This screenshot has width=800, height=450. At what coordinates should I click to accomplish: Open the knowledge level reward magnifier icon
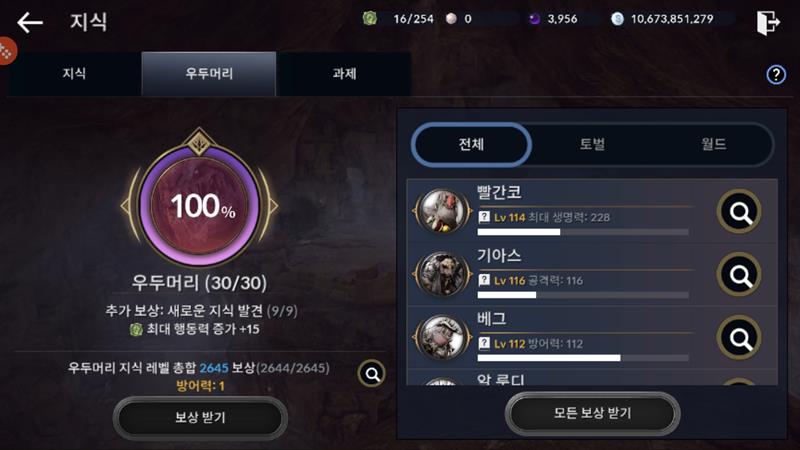point(372,374)
